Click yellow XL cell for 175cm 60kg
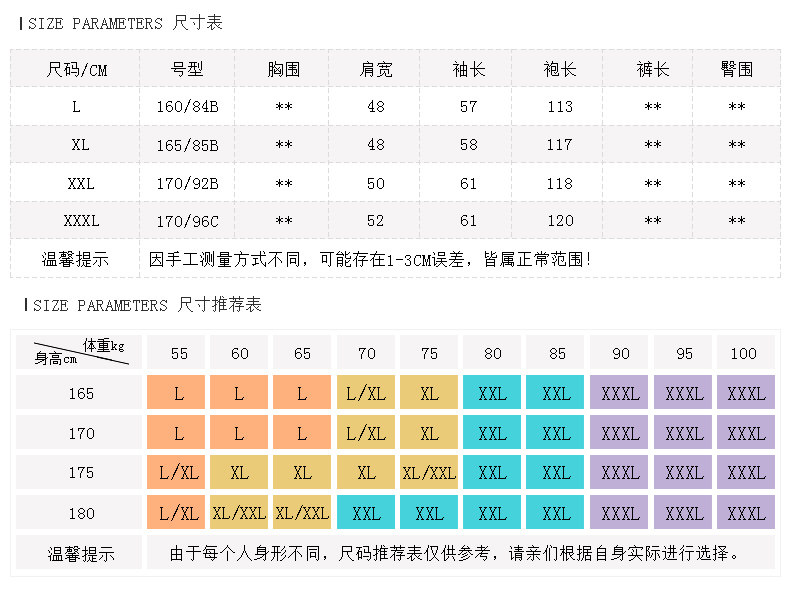 pos(239,472)
